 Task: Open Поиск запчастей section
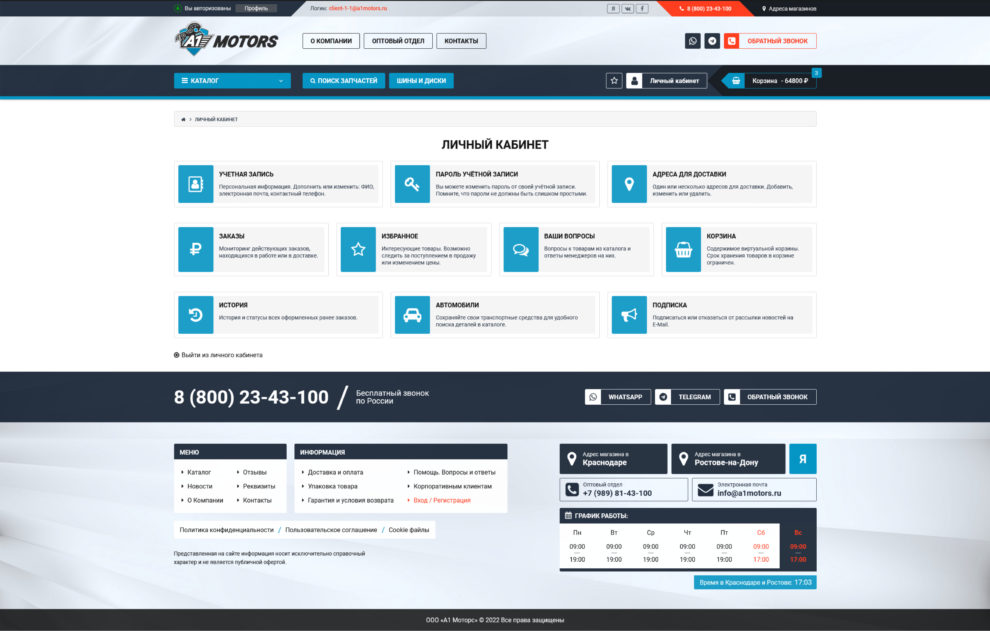[343, 81]
